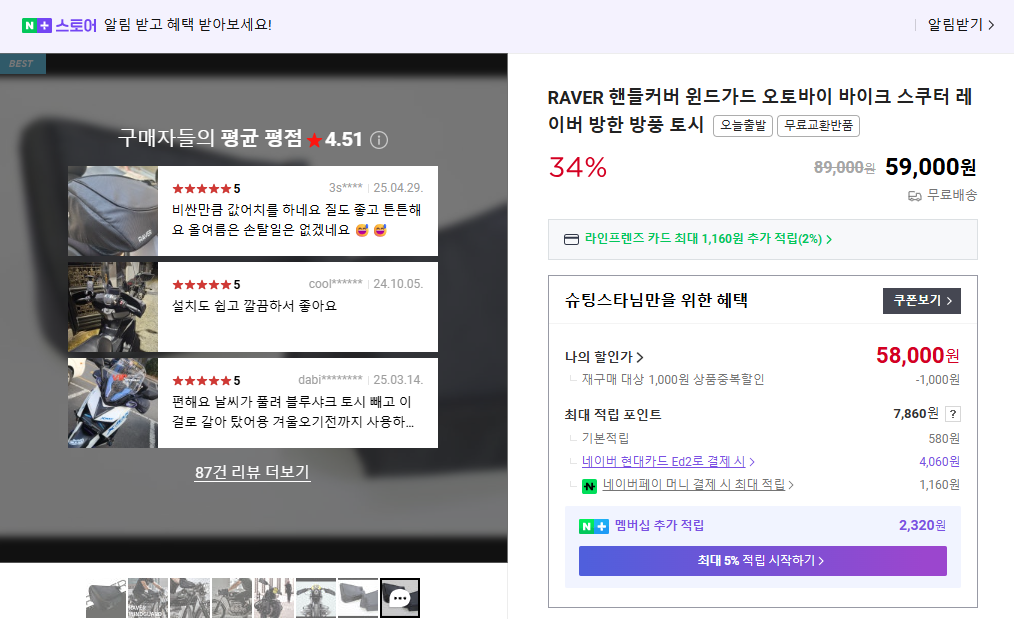Open 라인프렌즈 카드 추가 적립 link
The width and height of the screenshot is (1014, 619).
click(x=708, y=239)
